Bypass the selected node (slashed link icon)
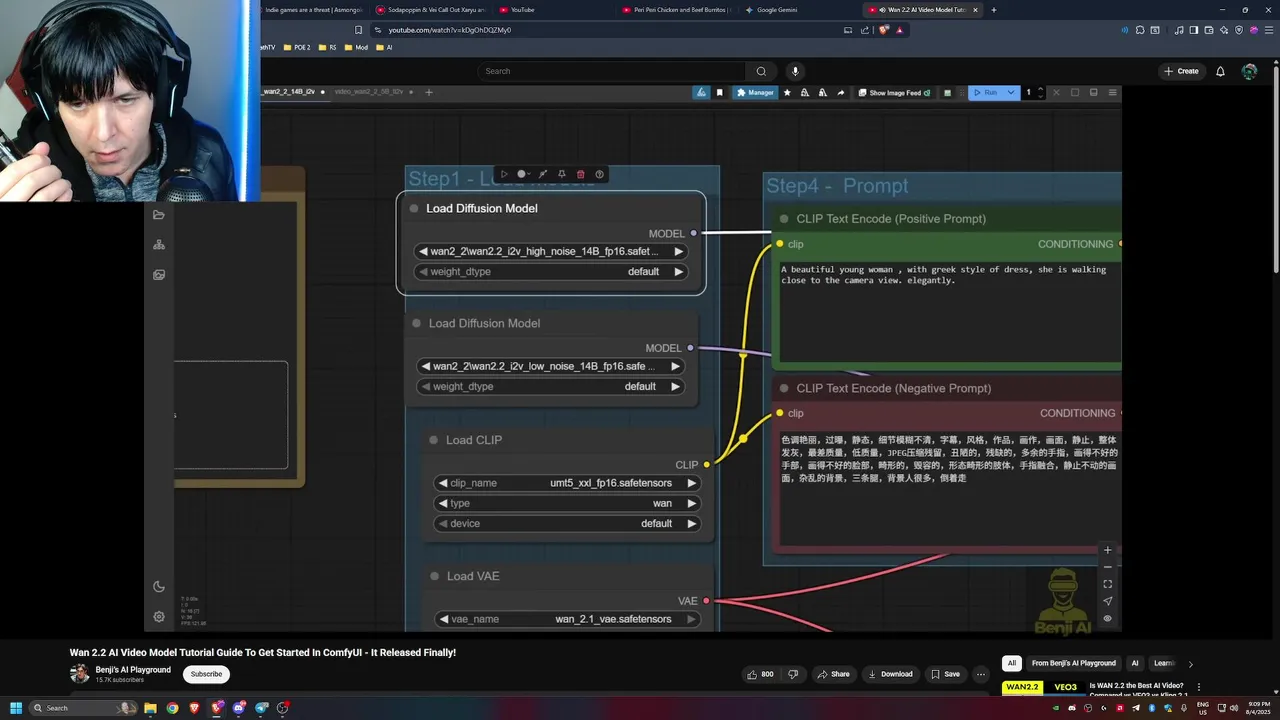This screenshot has height=720, width=1280. coord(543,174)
